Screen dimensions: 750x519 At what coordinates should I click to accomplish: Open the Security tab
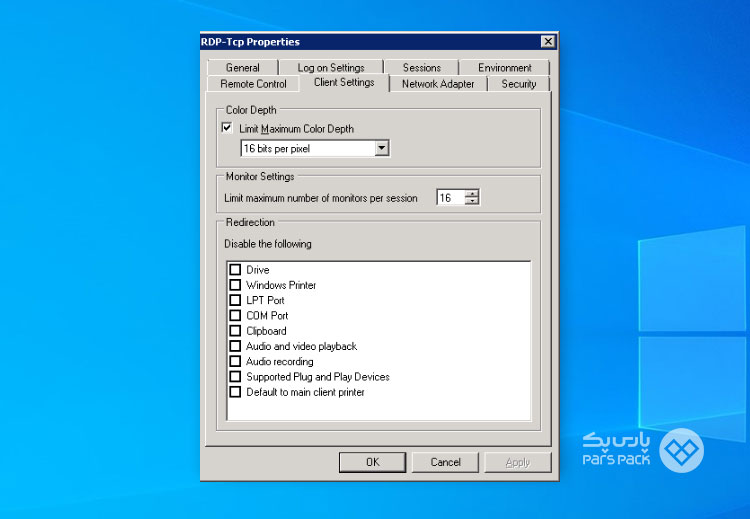(x=518, y=84)
